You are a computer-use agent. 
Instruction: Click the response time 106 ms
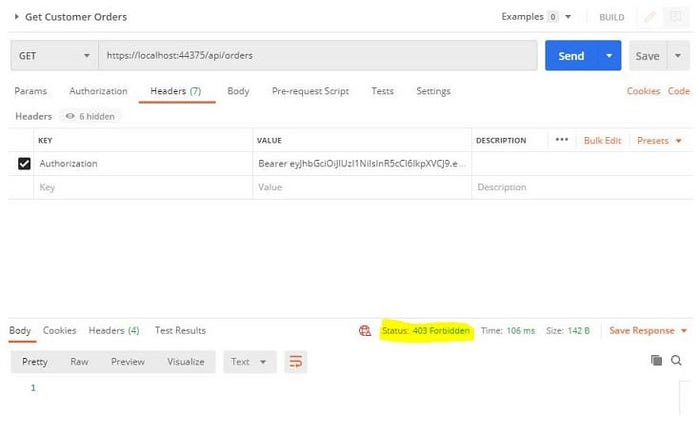point(508,331)
